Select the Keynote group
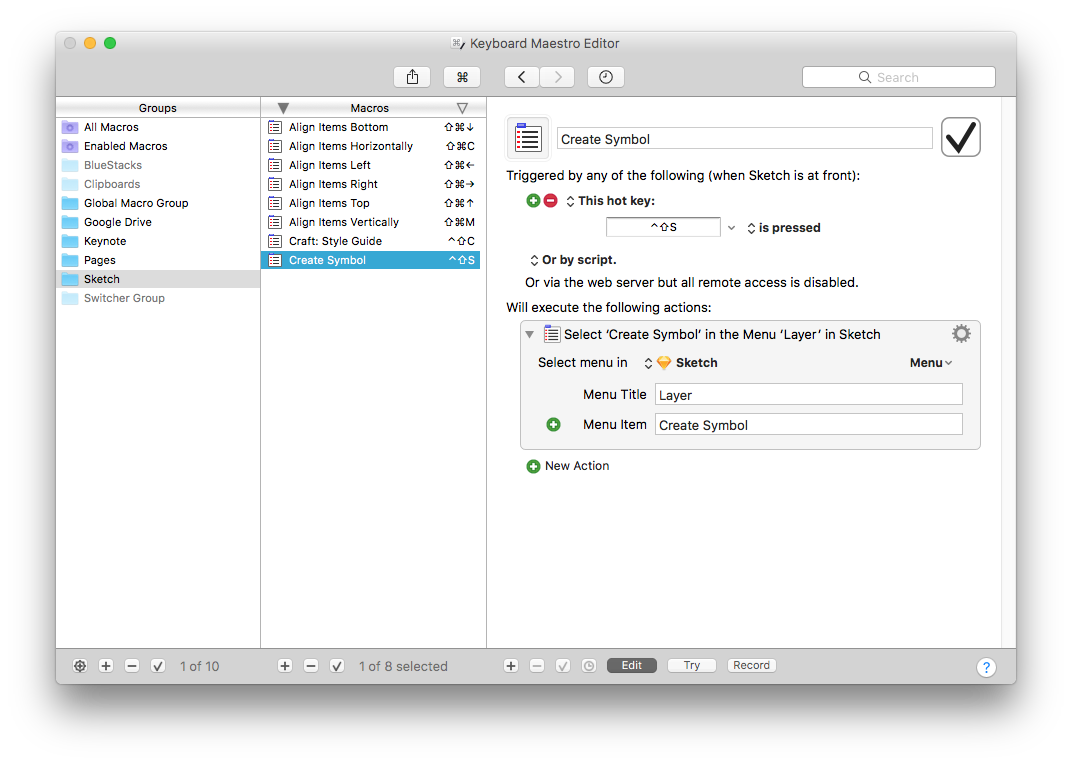This screenshot has height=764, width=1072. 158,241
